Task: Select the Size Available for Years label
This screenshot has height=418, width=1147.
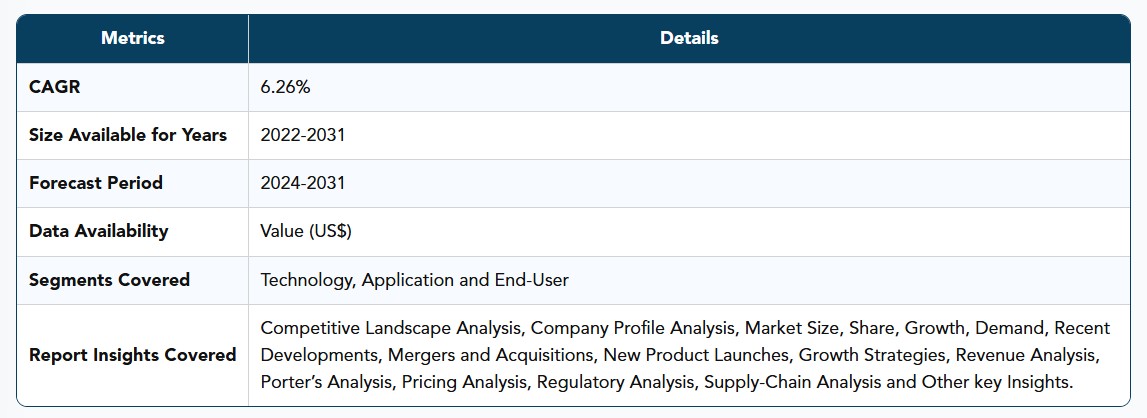Action: click(128, 135)
